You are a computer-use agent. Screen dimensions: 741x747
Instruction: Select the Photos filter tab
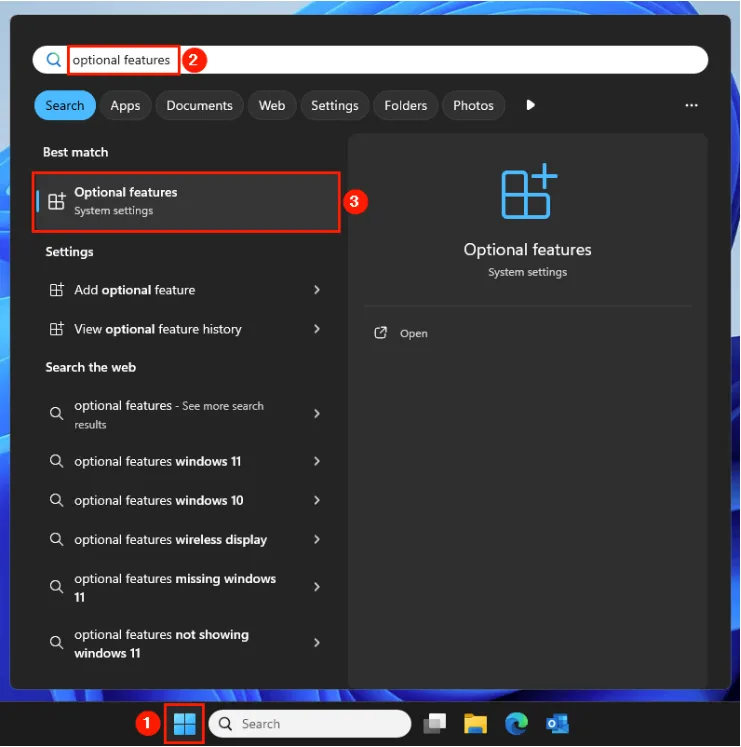coord(473,106)
